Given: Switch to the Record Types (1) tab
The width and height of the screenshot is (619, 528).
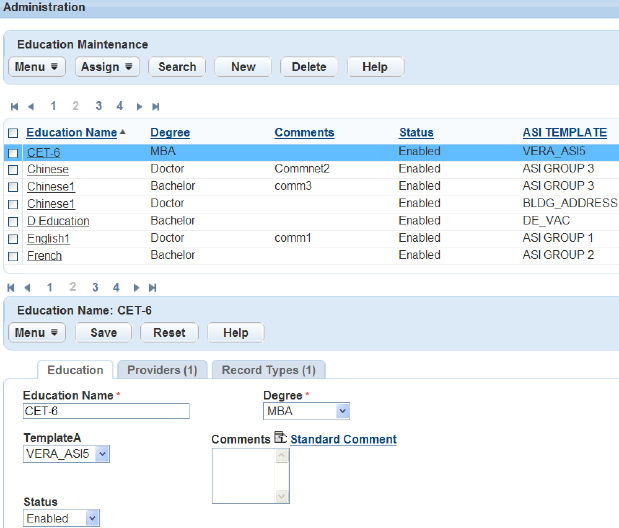Looking at the screenshot, I should [268, 370].
